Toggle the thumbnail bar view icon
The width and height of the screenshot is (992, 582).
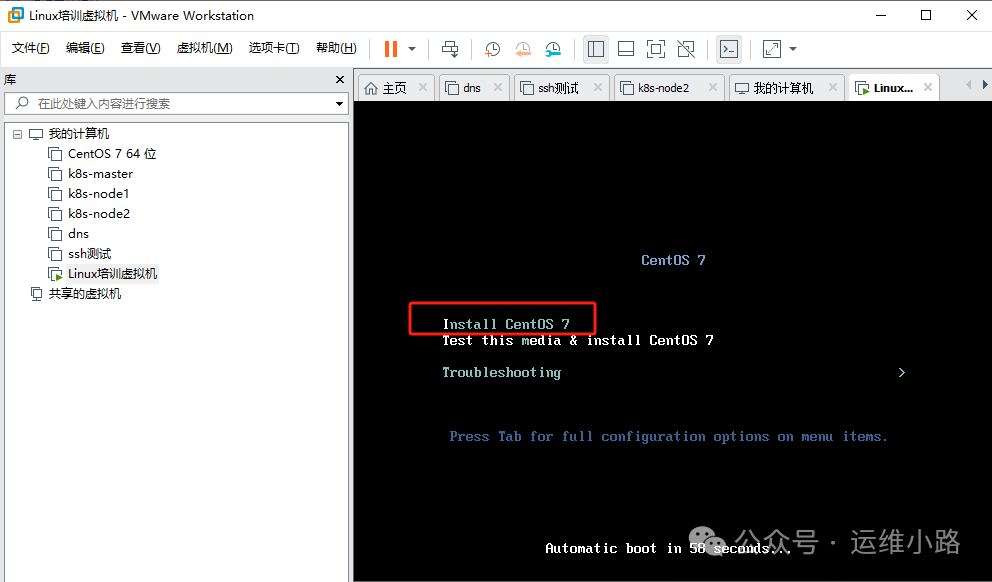click(x=626, y=49)
